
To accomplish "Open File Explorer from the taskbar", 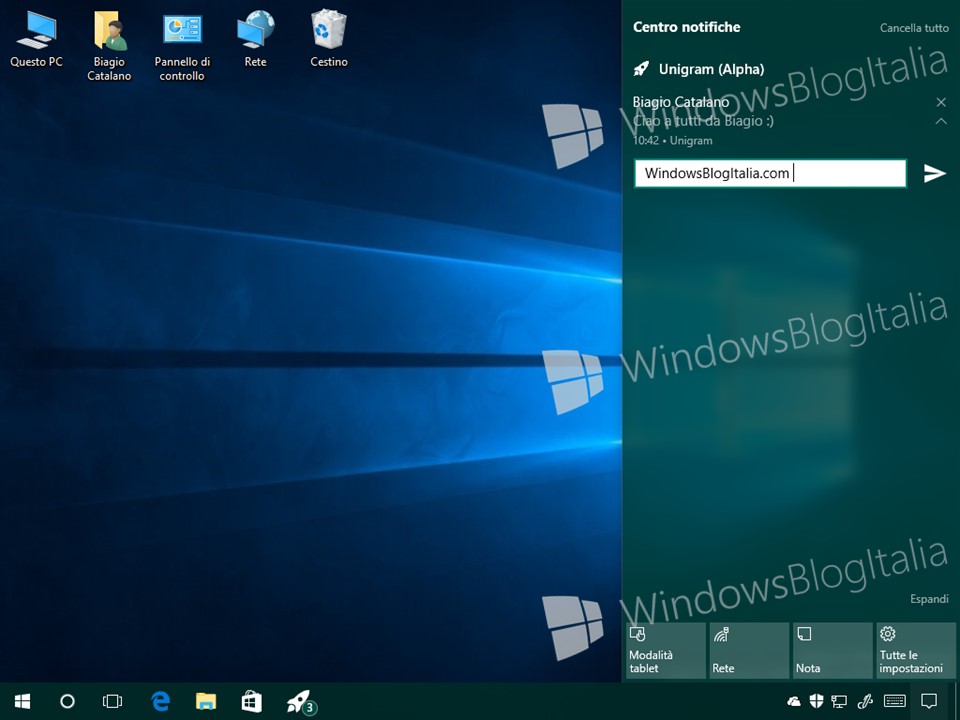I will 206,702.
